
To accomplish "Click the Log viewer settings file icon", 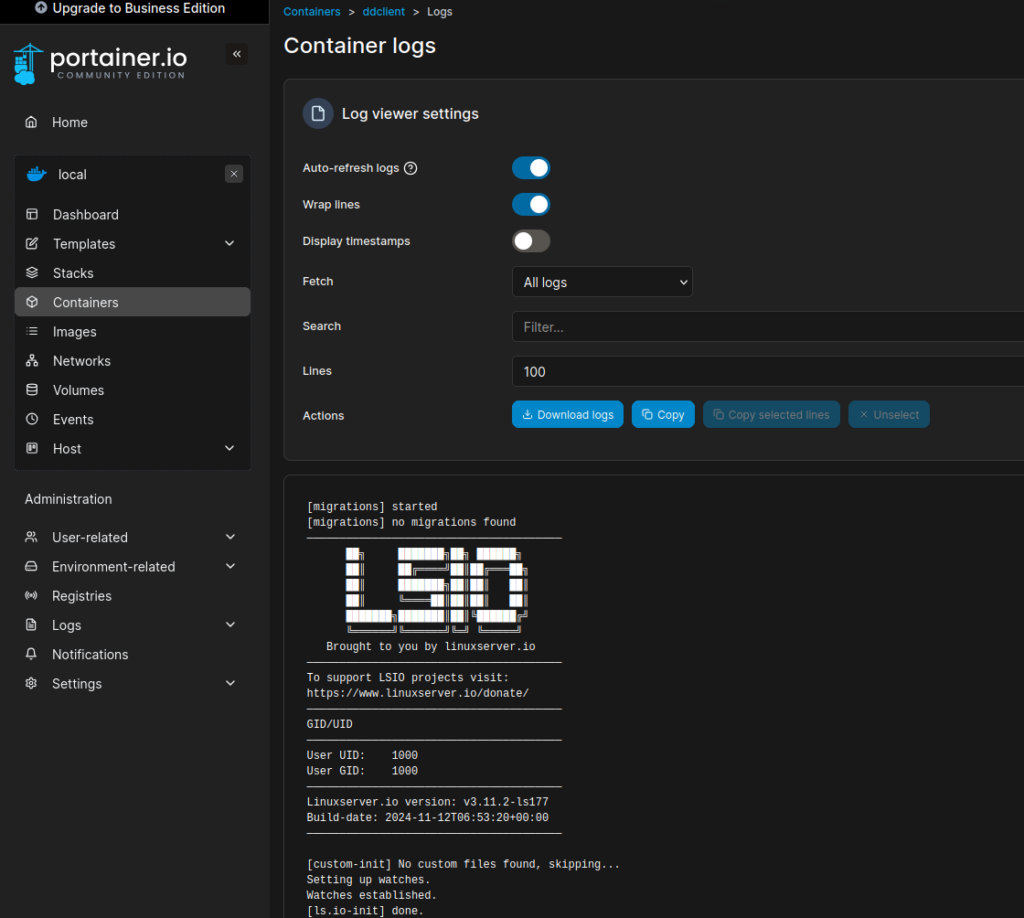I will [318, 114].
